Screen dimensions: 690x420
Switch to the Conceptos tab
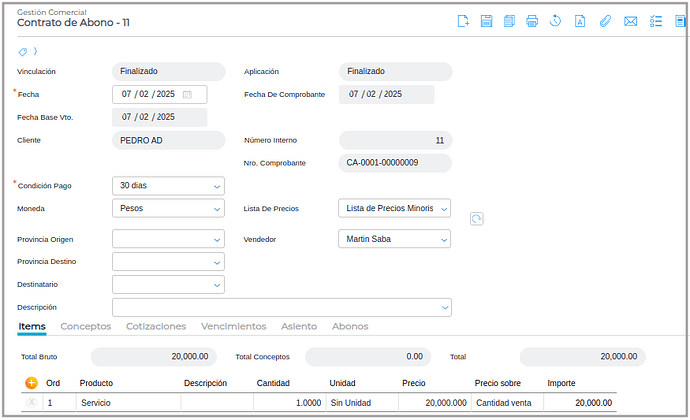[x=86, y=326]
